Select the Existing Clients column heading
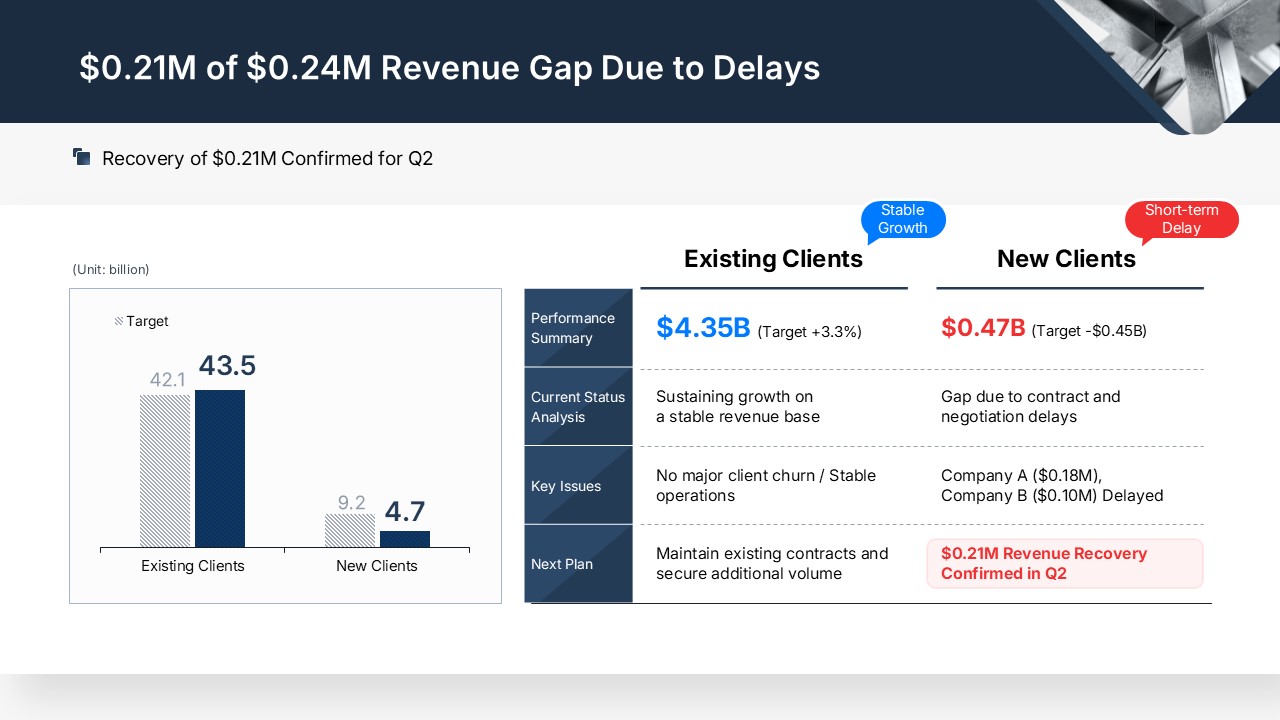Screen dimensions: 1280x720 [773, 259]
